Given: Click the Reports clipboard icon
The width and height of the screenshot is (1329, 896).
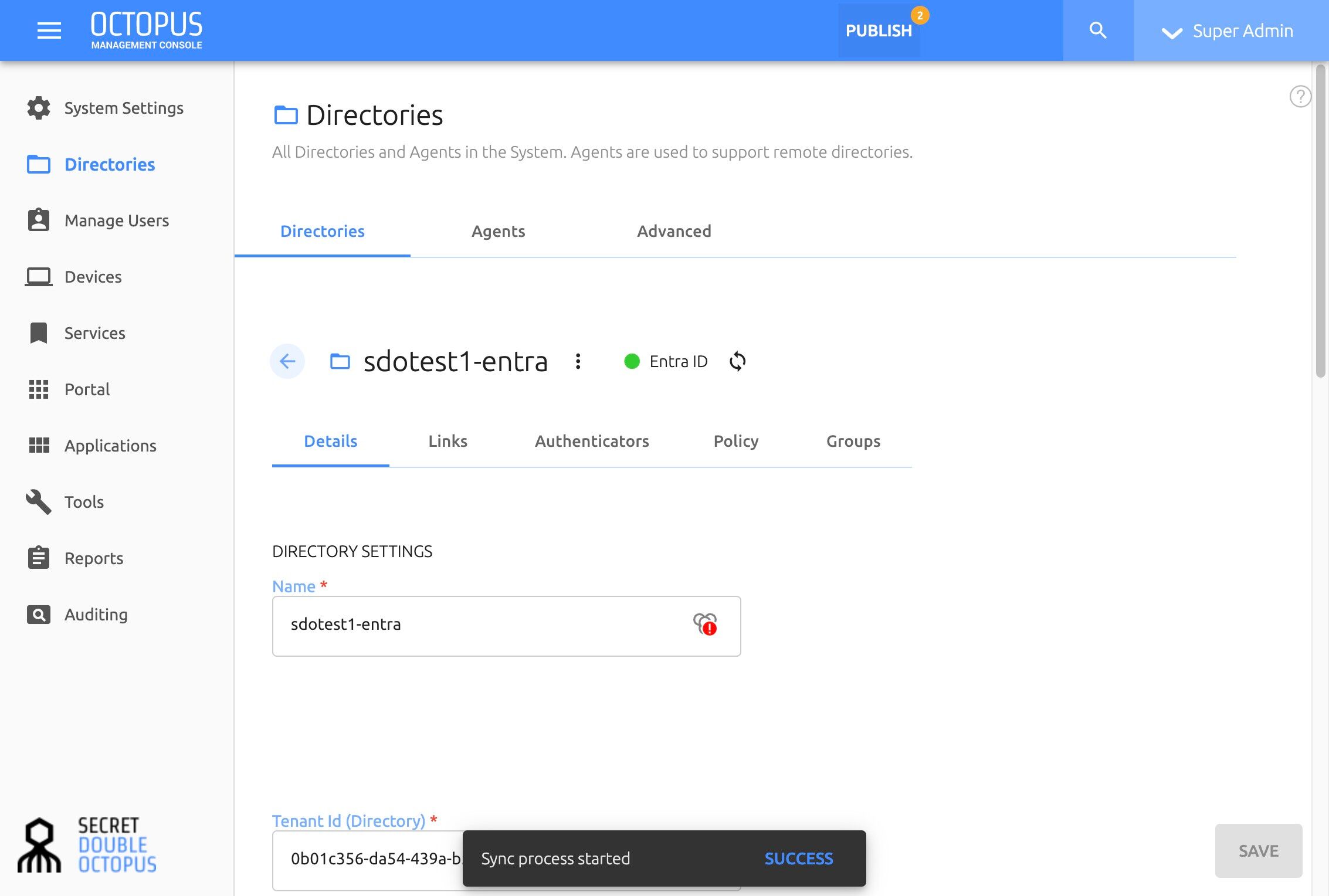Looking at the screenshot, I should click(39, 557).
